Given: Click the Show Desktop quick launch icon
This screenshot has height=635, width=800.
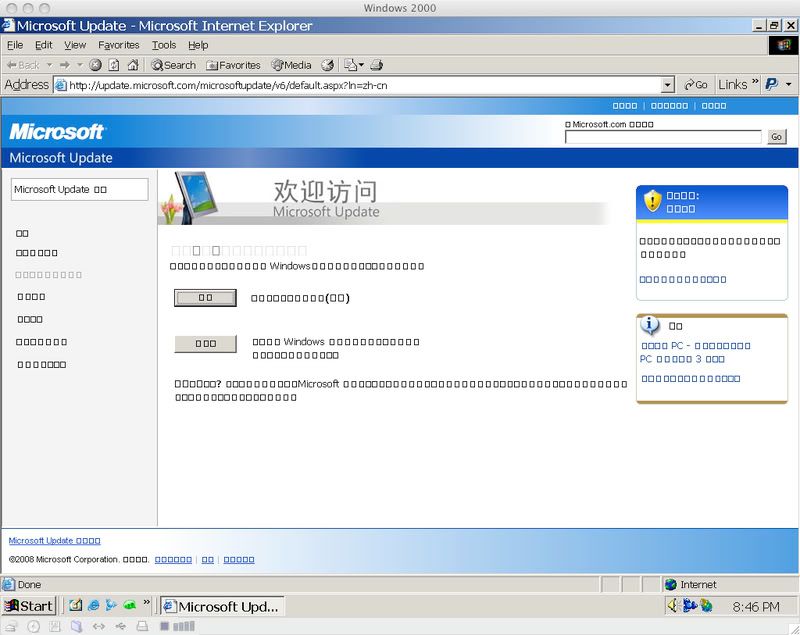Looking at the screenshot, I should (x=76, y=605).
